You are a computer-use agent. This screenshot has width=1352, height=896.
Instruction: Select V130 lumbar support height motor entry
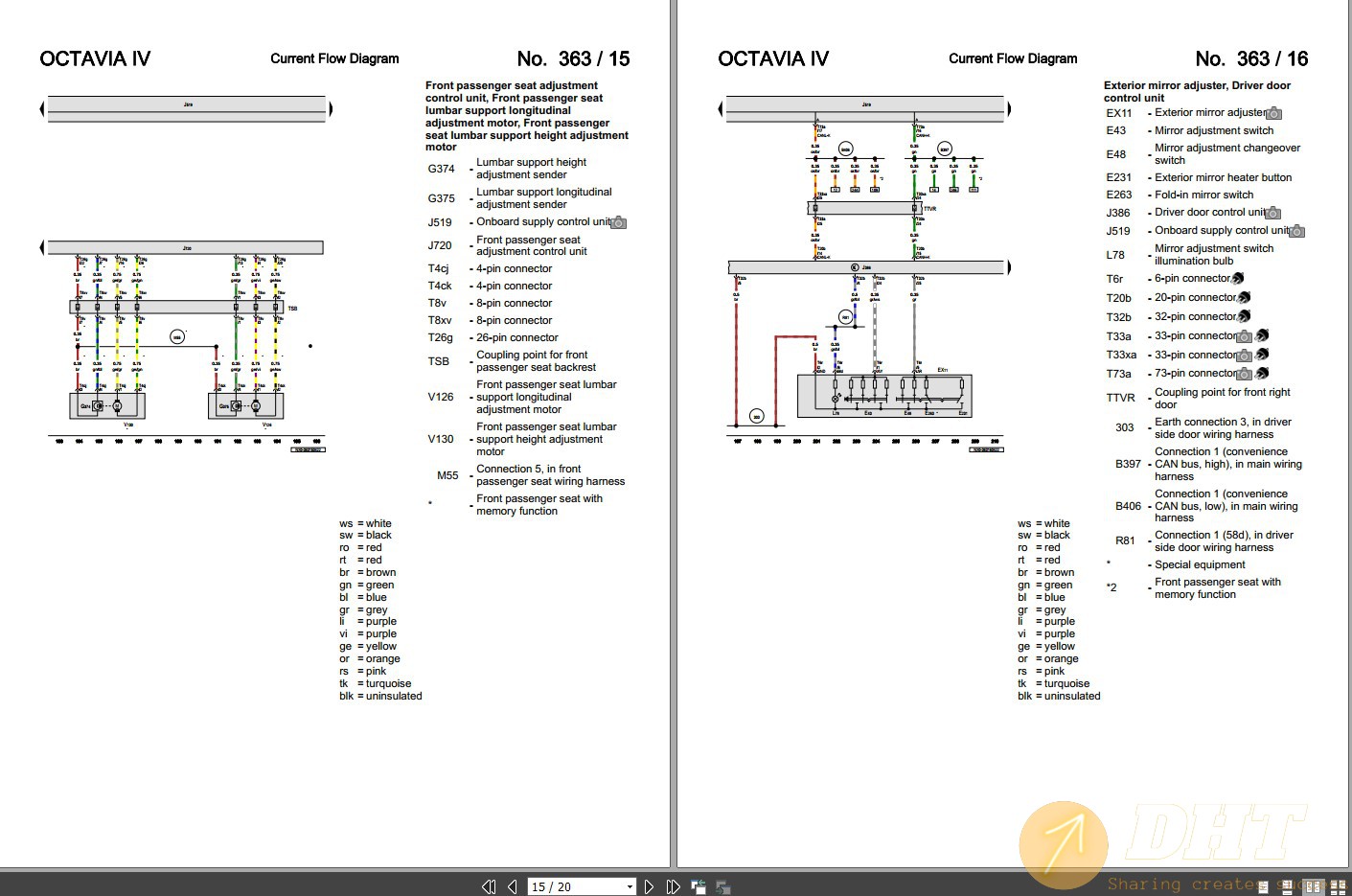[x=522, y=439]
